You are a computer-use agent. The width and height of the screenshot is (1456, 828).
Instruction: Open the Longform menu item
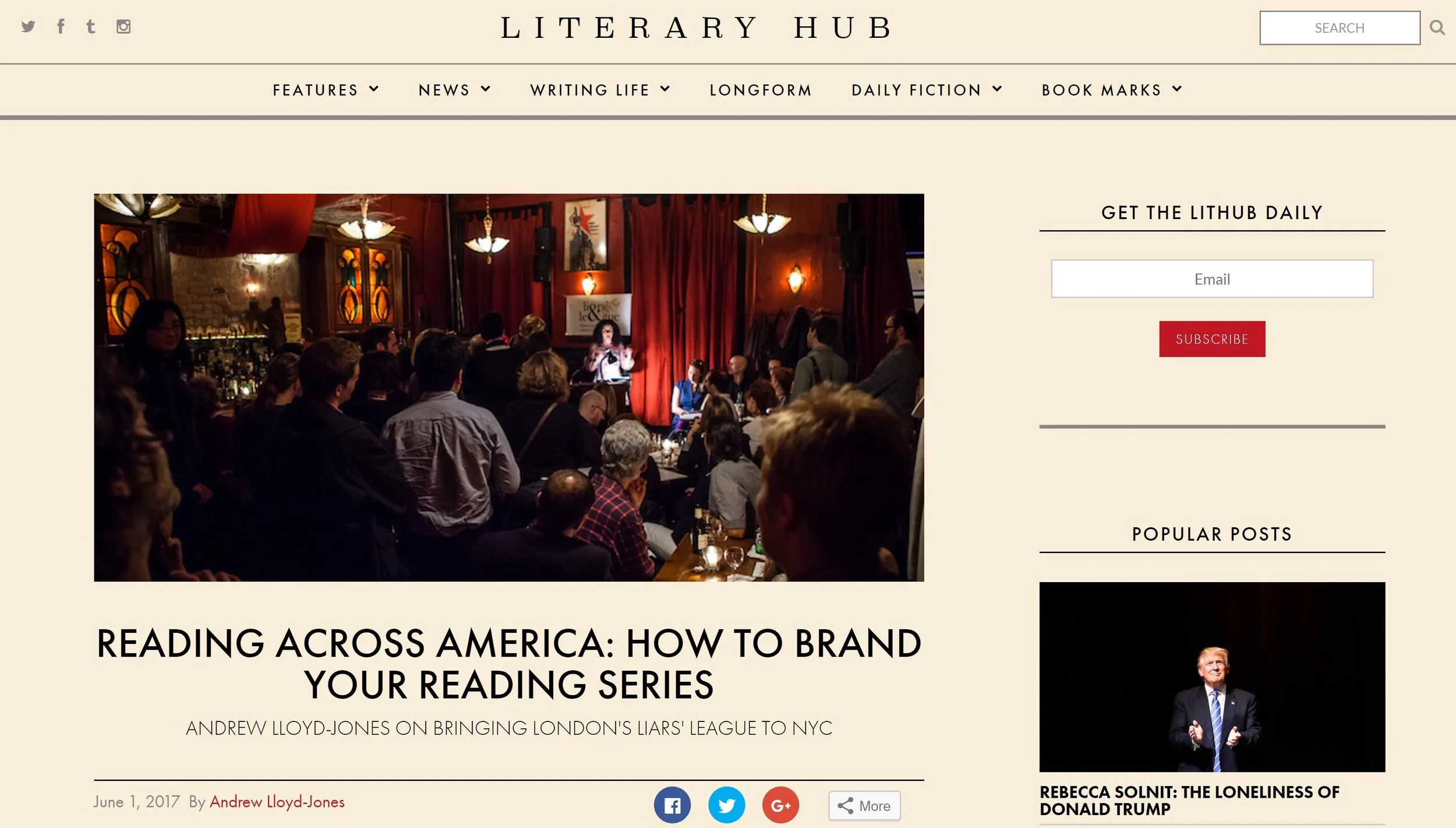(761, 90)
